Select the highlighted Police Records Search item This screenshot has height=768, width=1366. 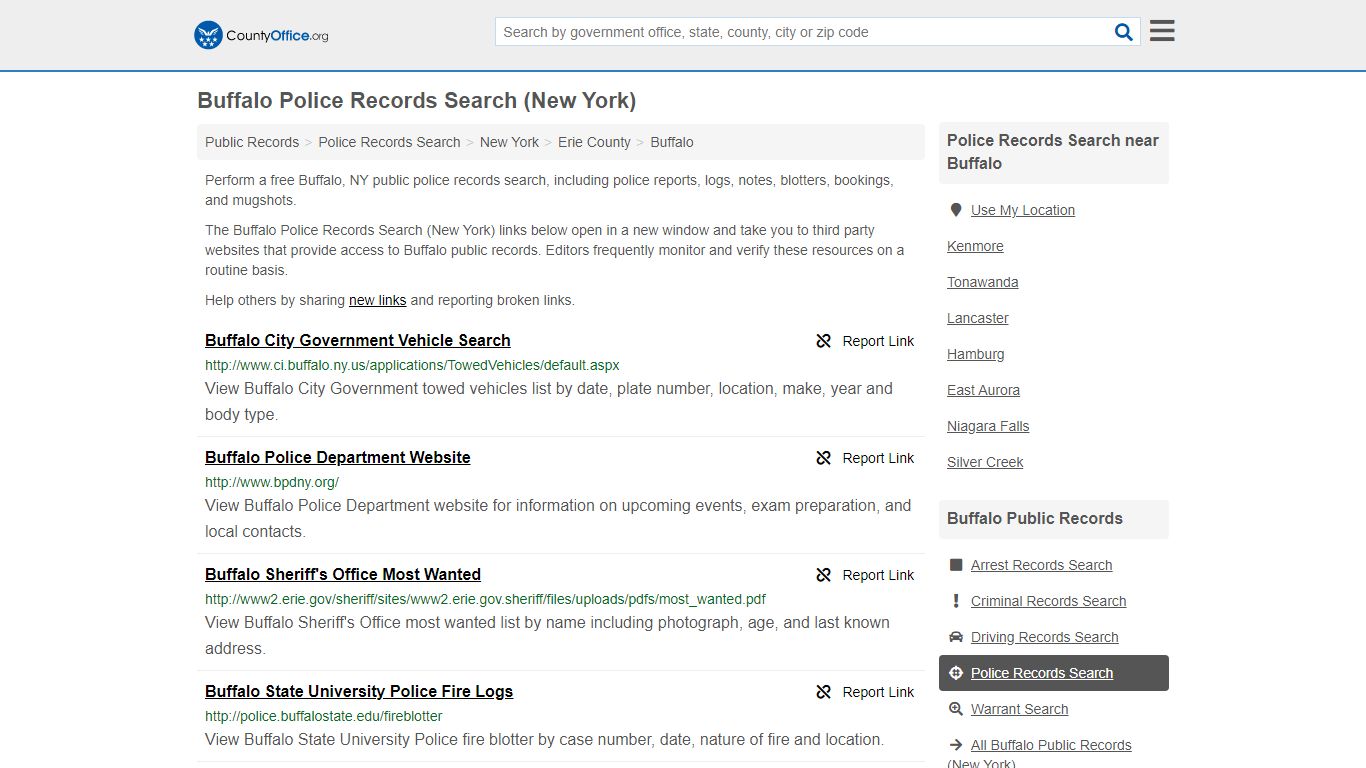pos(1054,673)
